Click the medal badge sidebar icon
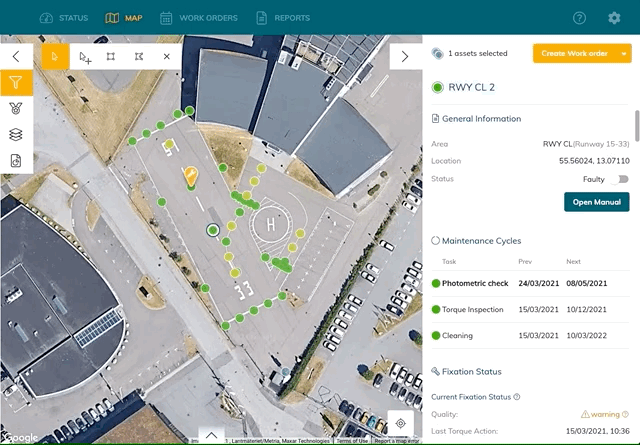 click(16, 108)
